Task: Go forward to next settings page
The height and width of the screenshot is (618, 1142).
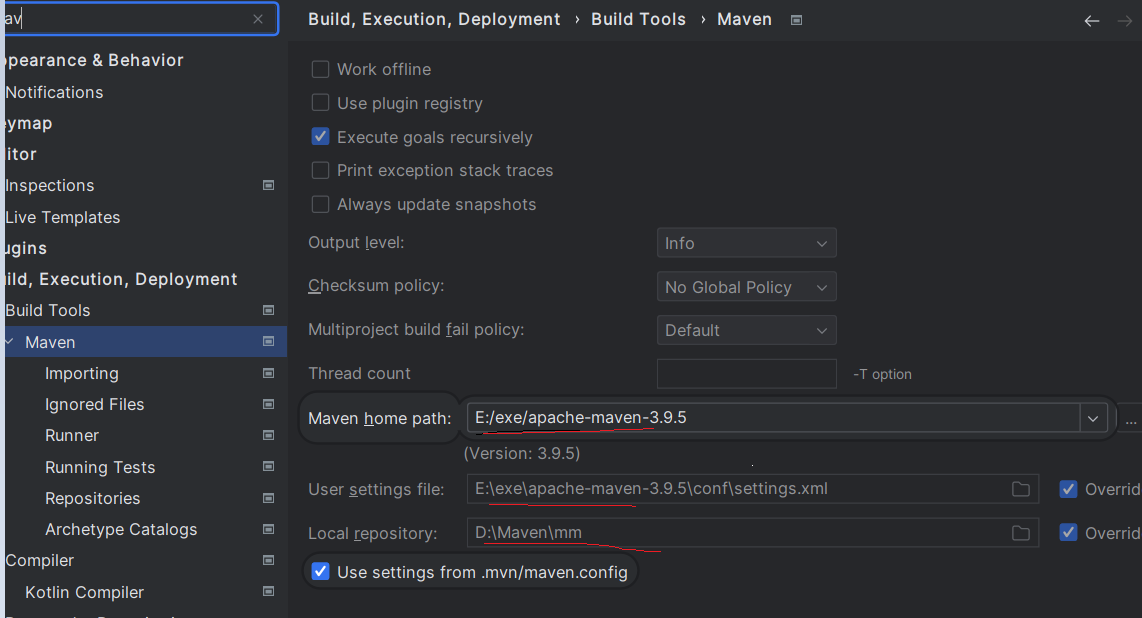Action: [x=1125, y=21]
